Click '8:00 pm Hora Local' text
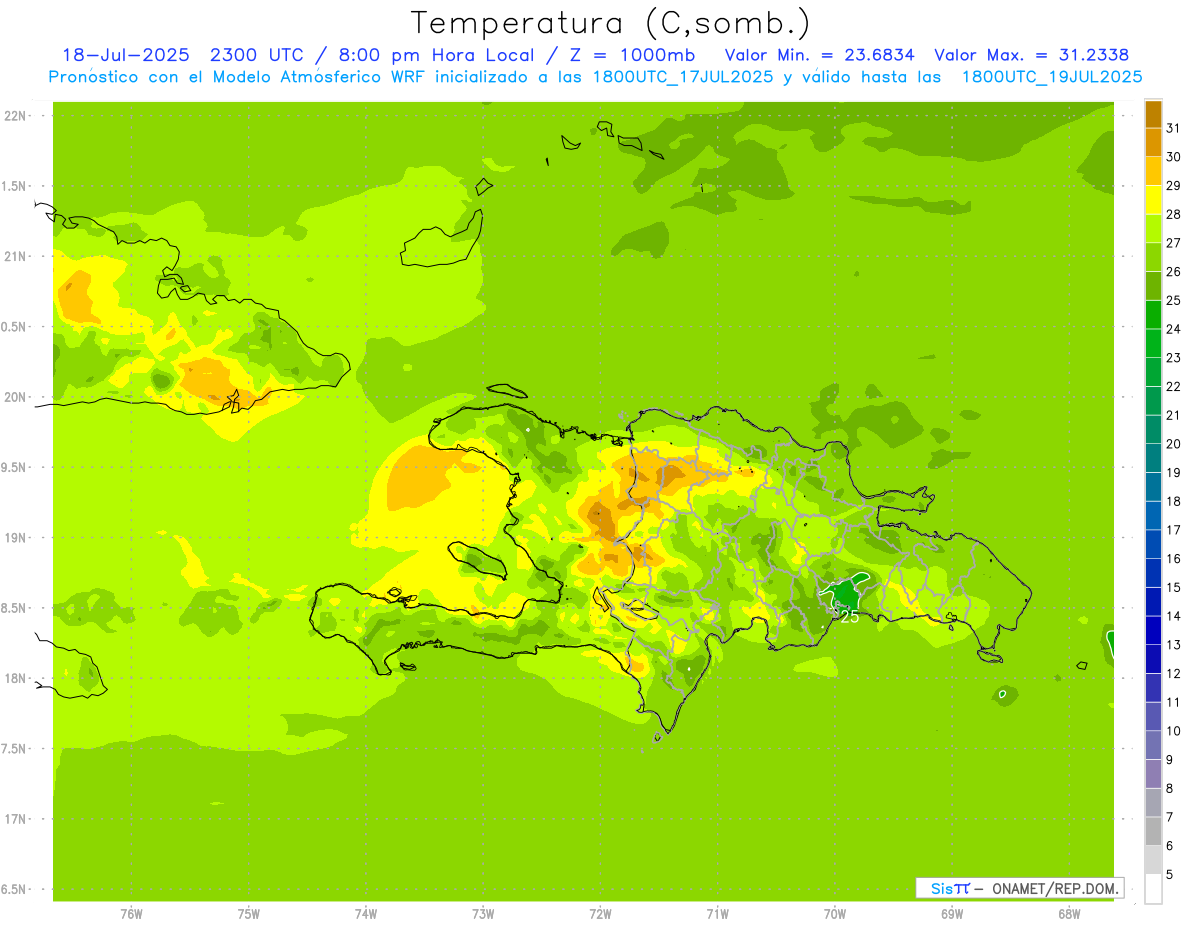The width and height of the screenshot is (1200, 927). pyautogui.click(x=436, y=55)
